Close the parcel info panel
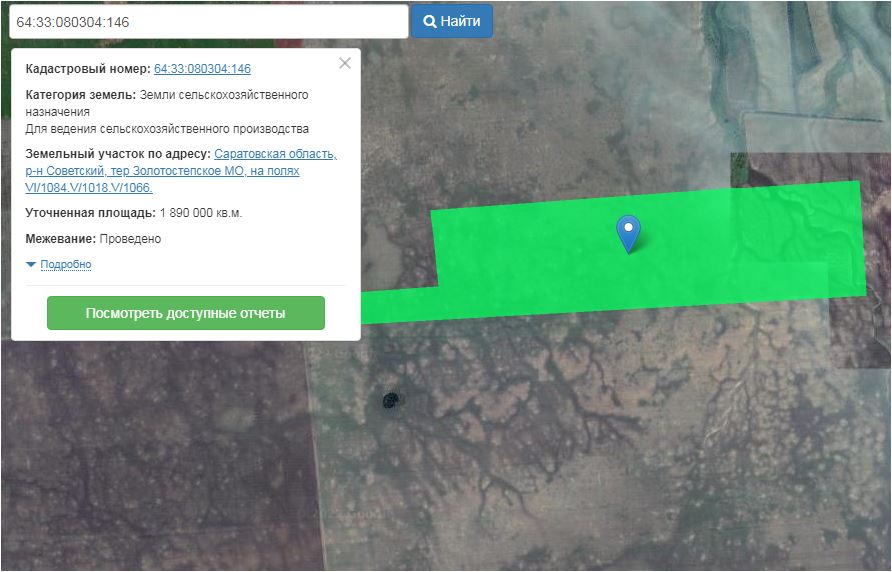Viewport: 892px width, 572px height. pyautogui.click(x=345, y=63)
